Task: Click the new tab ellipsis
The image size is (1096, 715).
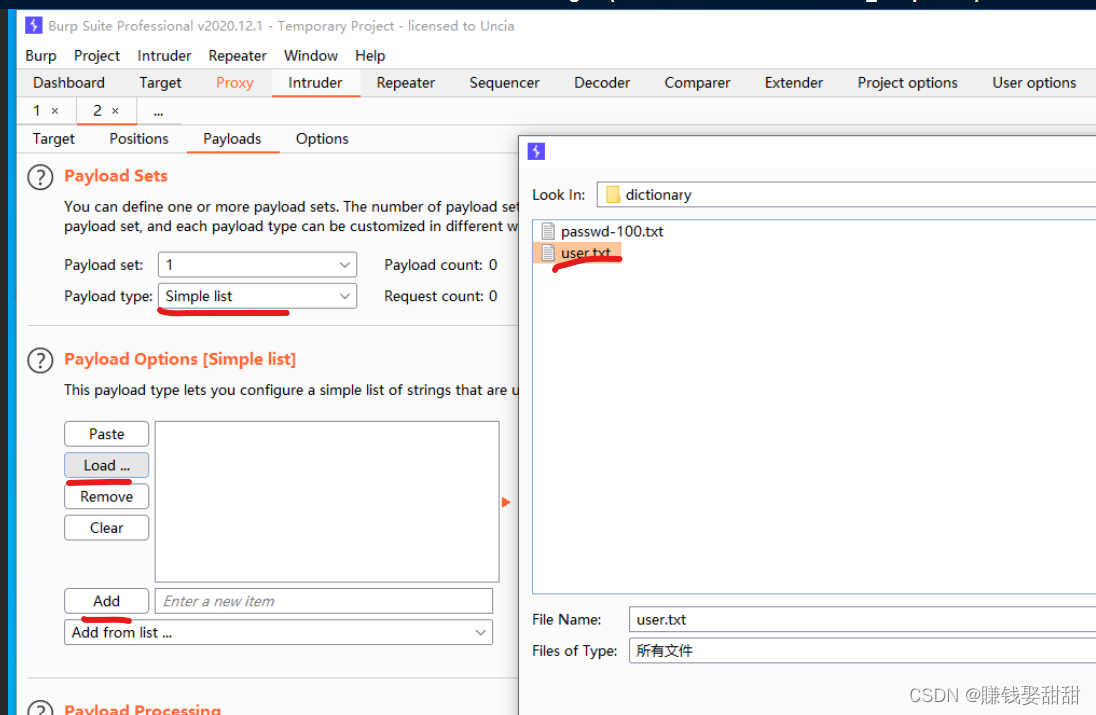Action: point(159,111)
